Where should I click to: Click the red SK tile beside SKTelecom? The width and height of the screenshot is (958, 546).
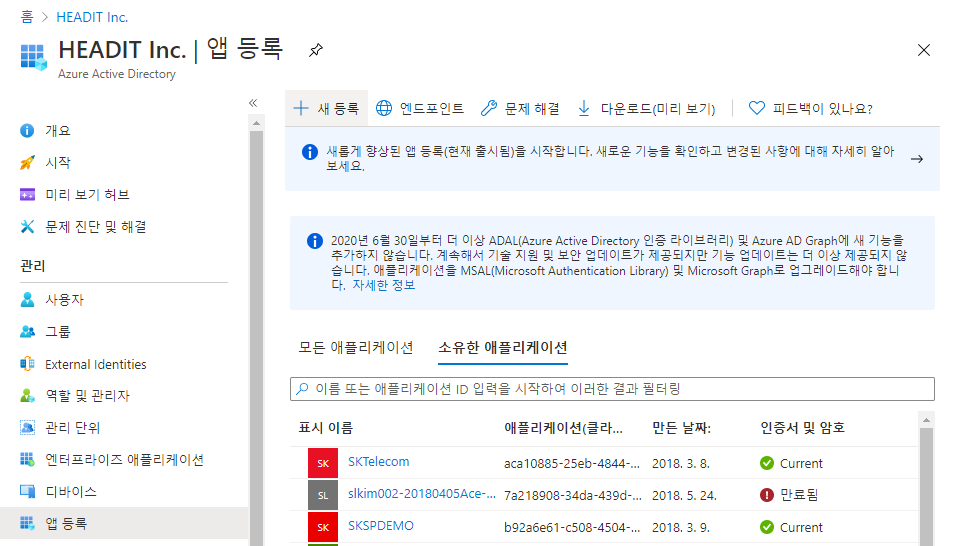[323, 463]
